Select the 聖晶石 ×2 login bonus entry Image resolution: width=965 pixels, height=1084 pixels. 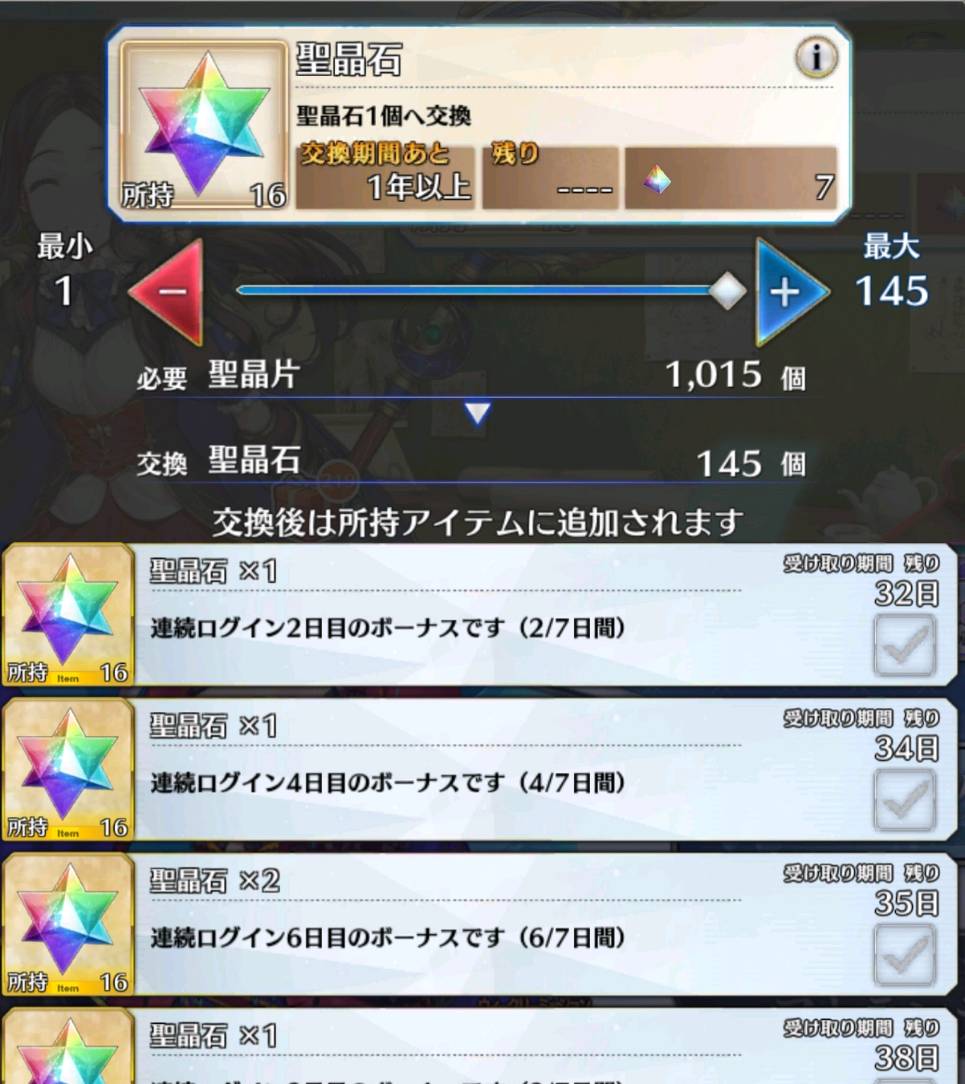tap(480, 924)
